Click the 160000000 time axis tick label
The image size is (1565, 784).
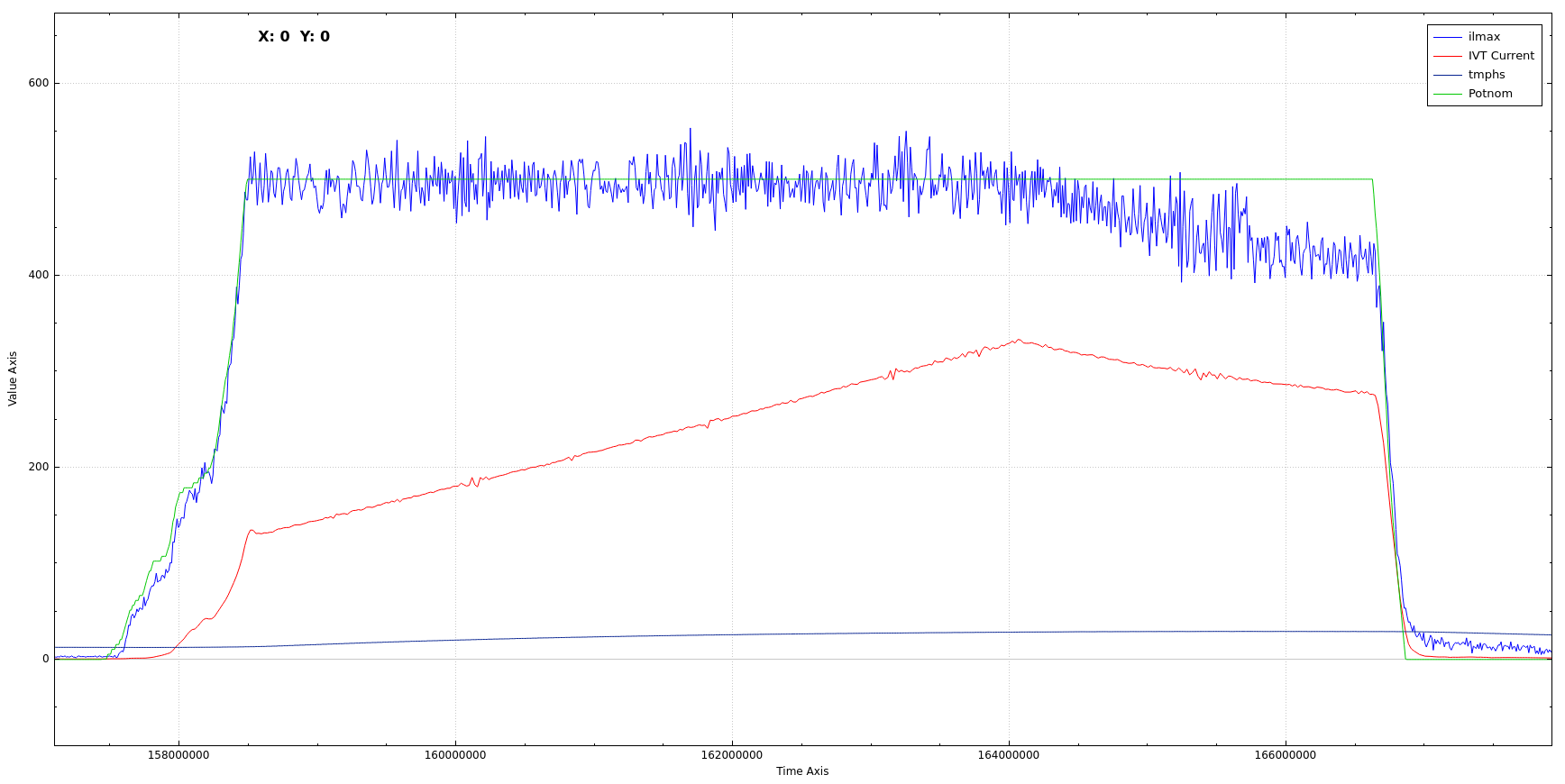point(455,755)
